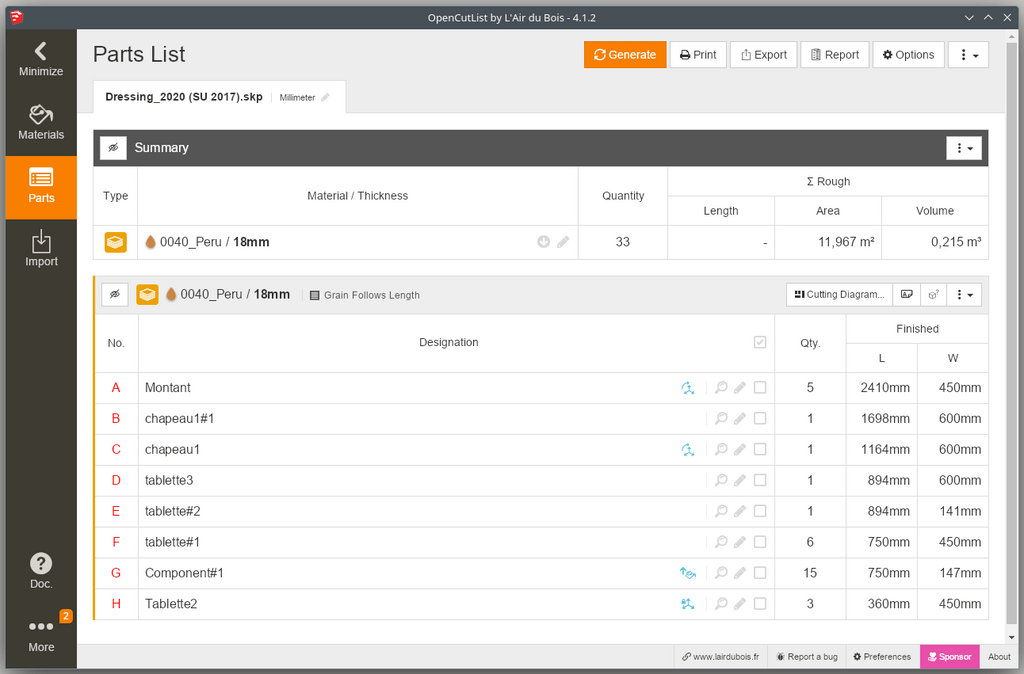Edit the Millimeter unit setting pencil
The image size is (1024, 674).
tap(325, 97)
